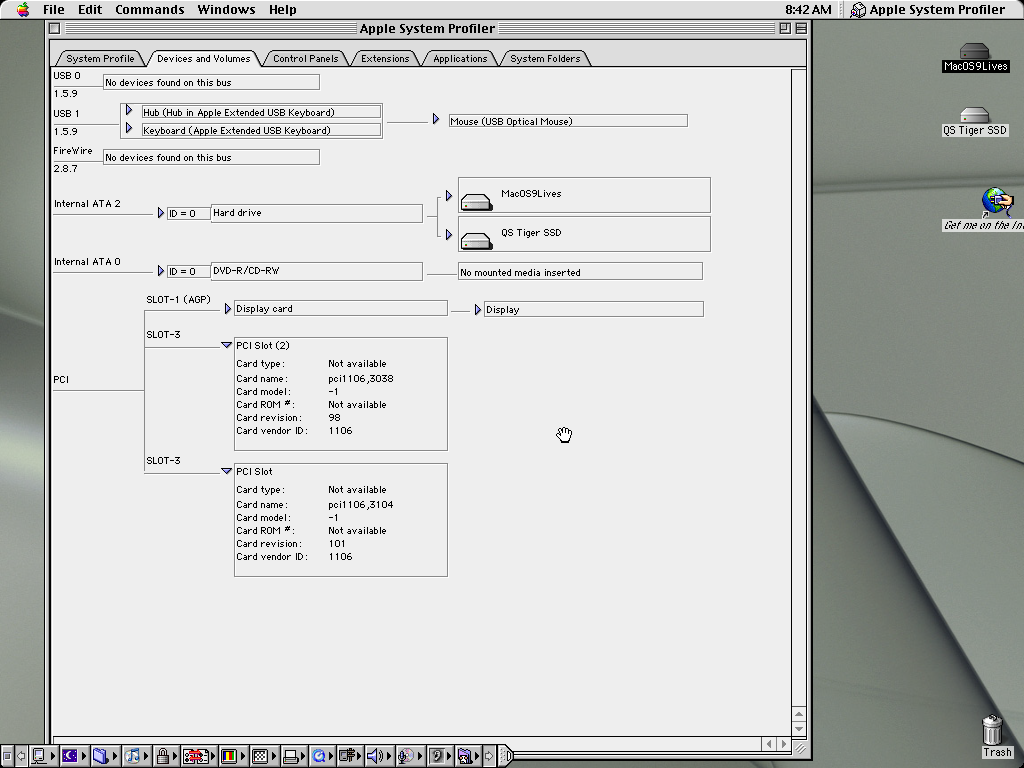This screenshot has height=768, width=1024.
Task: Collapse the PCI Slot (2) details
Action: (227, 345)
